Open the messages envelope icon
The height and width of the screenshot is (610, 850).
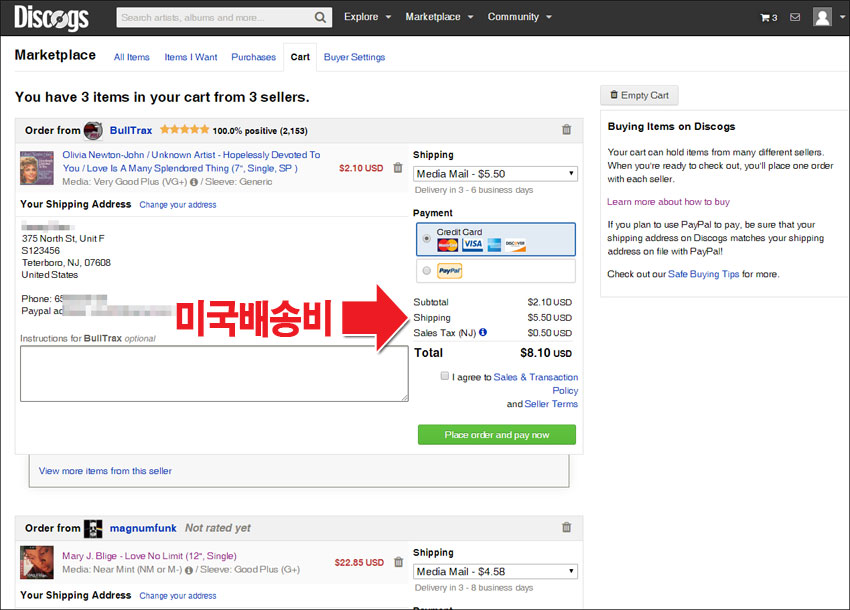coord(795,17)
